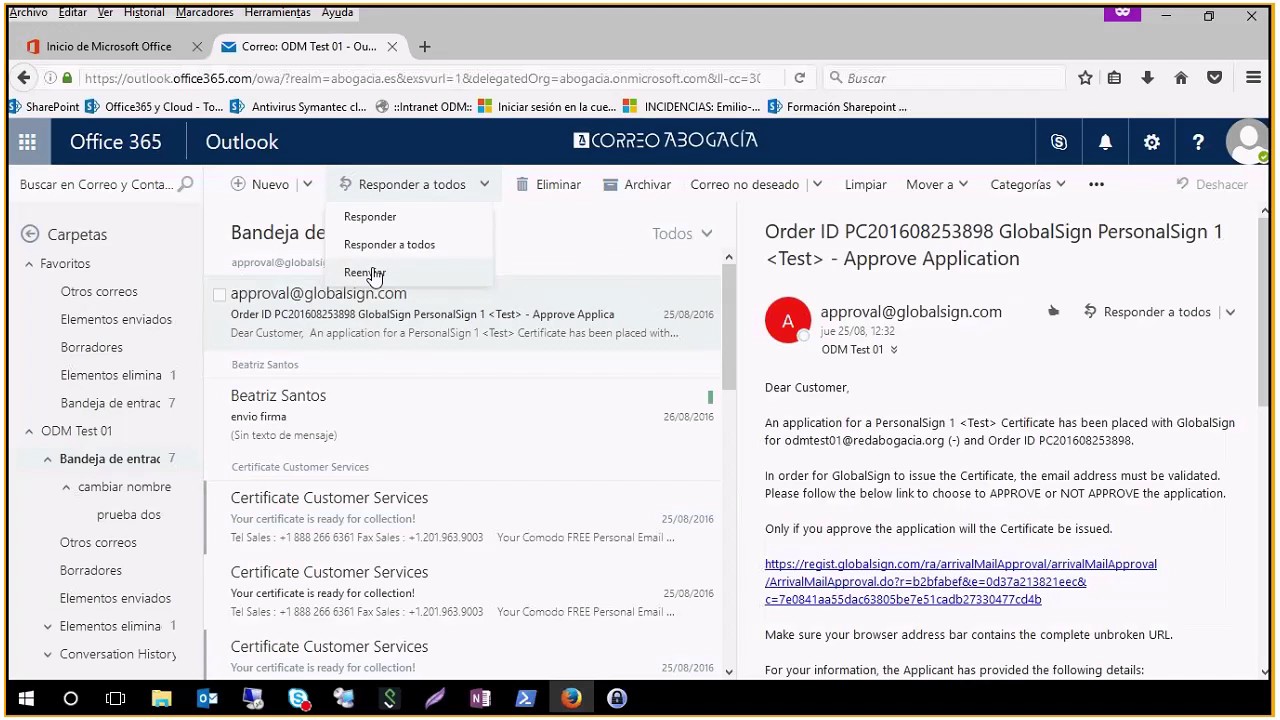Screen dimensions: 1280x720
Task: Click Responder a todos in reading pane
Action: 1147,312
